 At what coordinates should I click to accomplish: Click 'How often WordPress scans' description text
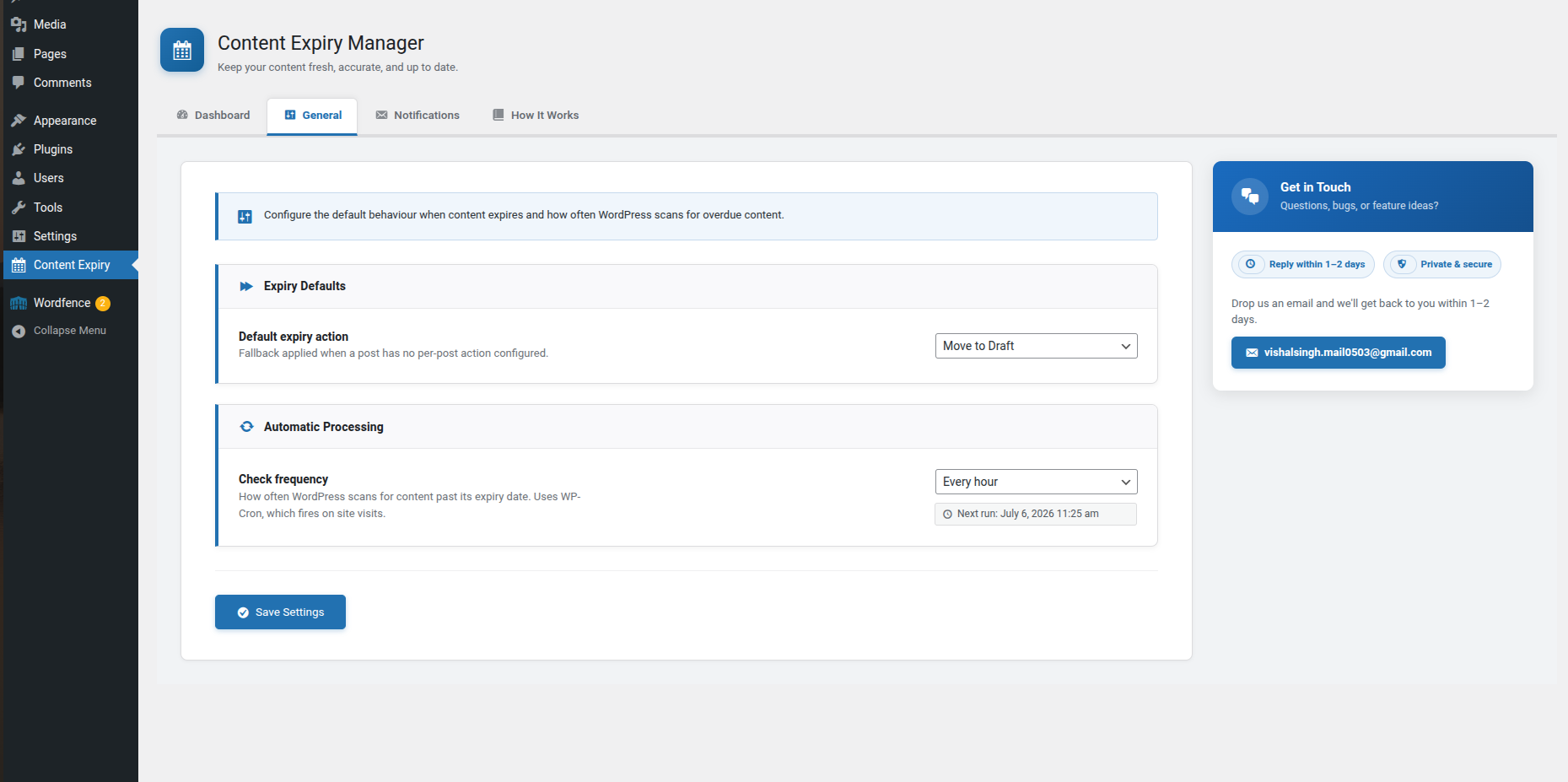pos(410,505)
